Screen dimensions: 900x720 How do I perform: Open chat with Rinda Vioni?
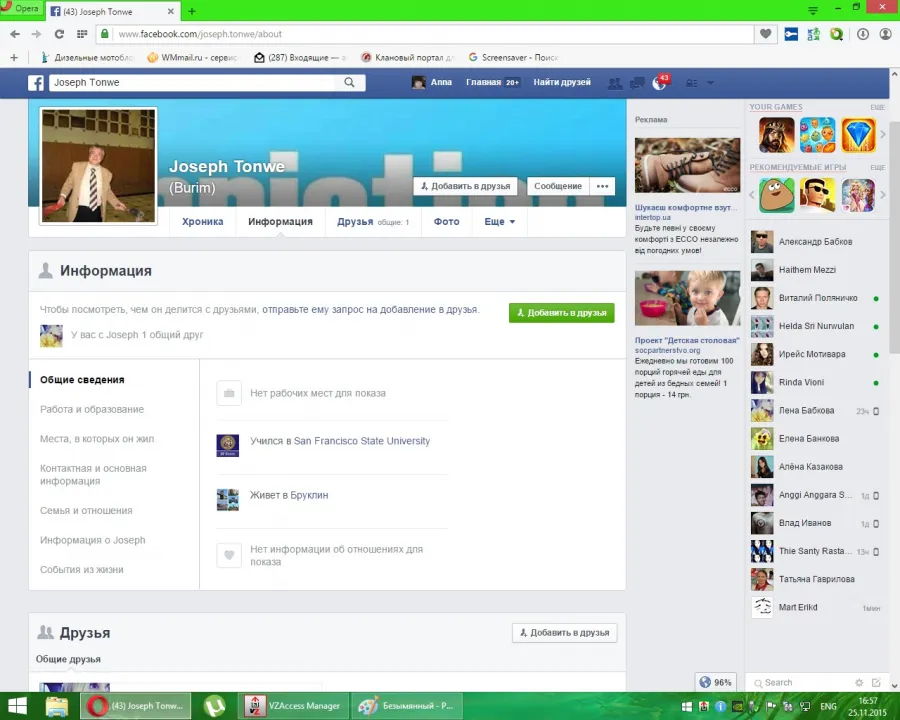click(x=815, y=382)
